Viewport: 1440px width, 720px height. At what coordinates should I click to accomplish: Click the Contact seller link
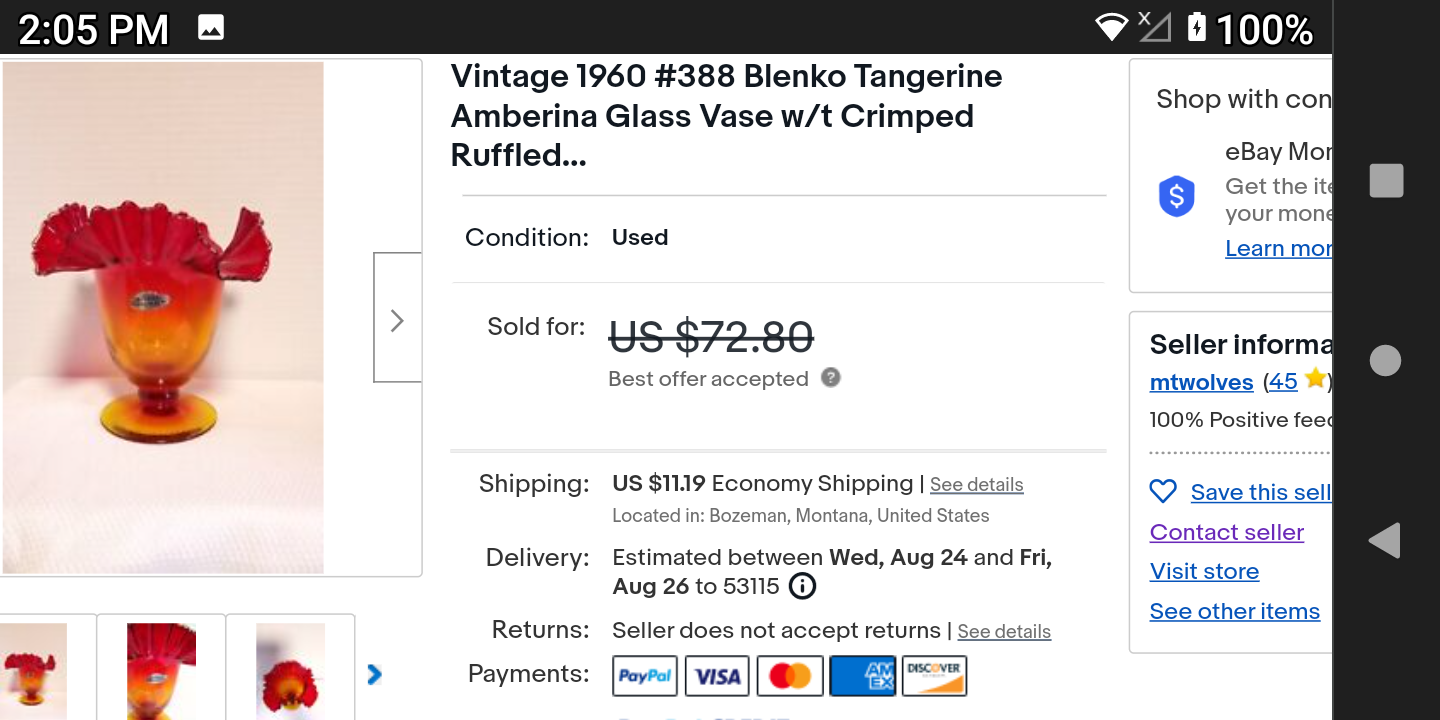point(1227,532)
